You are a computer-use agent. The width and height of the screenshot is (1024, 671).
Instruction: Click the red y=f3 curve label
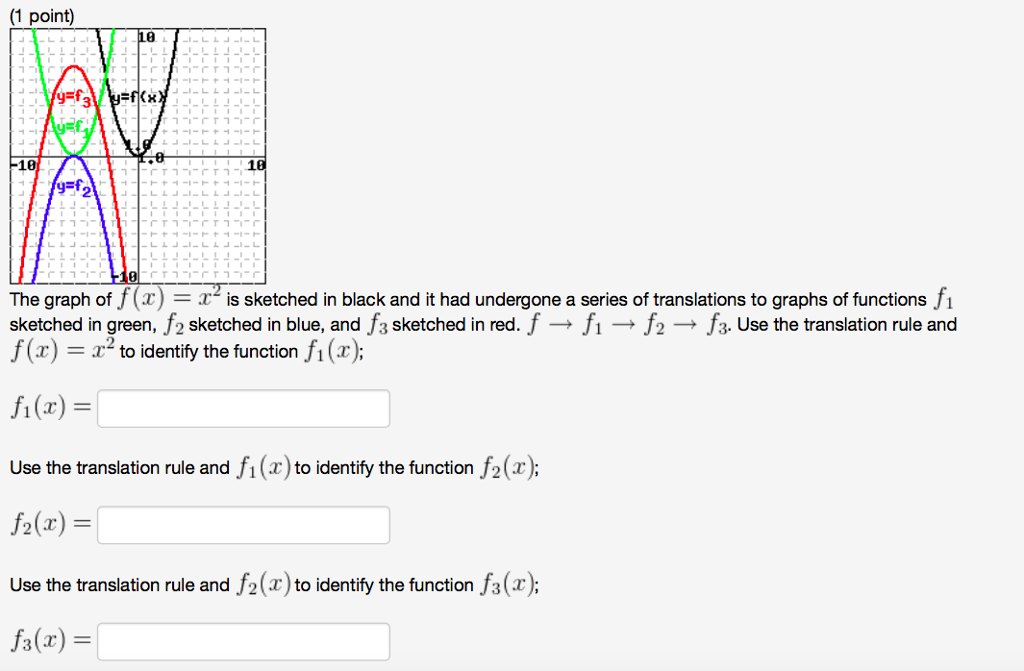coord(74,98)
